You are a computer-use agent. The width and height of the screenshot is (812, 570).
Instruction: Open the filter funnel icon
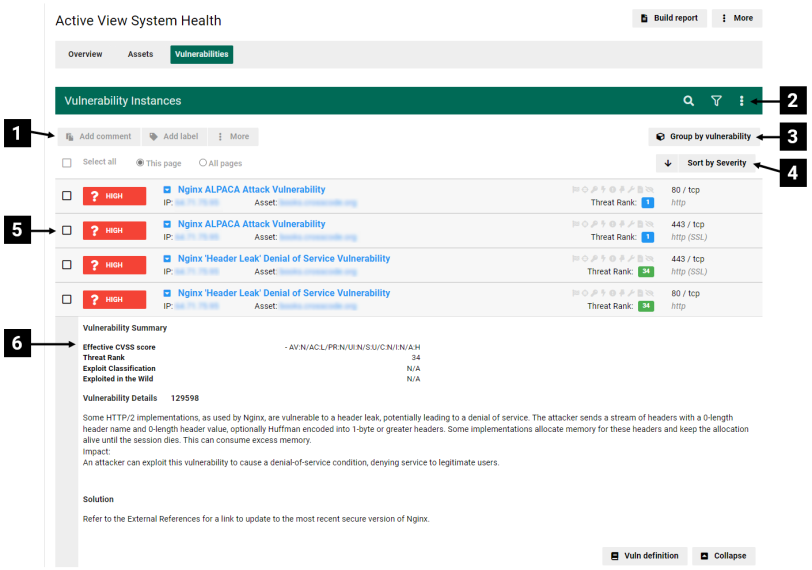coord(716,101)
